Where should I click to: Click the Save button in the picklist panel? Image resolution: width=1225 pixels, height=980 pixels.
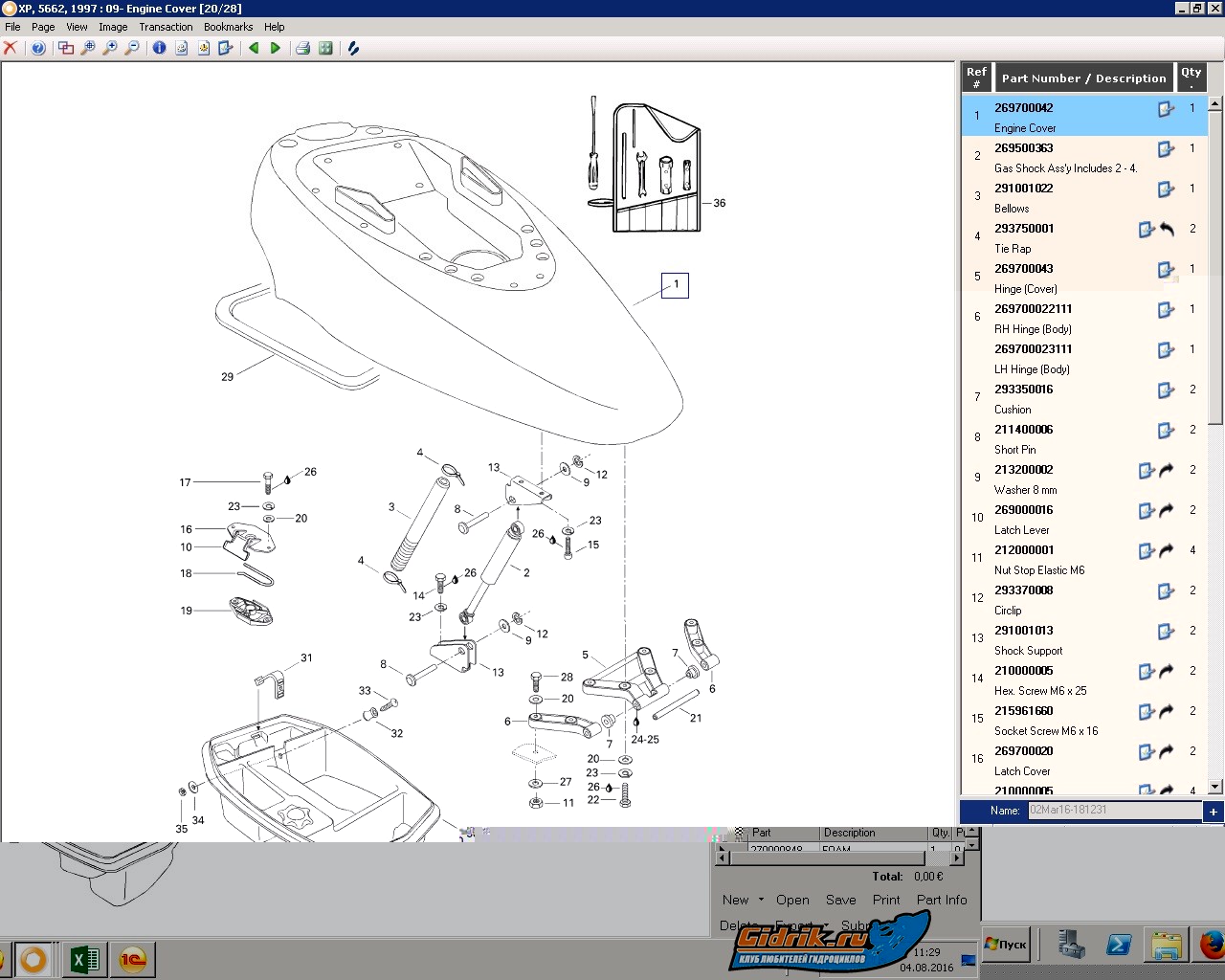pyautogui.click(x=840, y=900)
